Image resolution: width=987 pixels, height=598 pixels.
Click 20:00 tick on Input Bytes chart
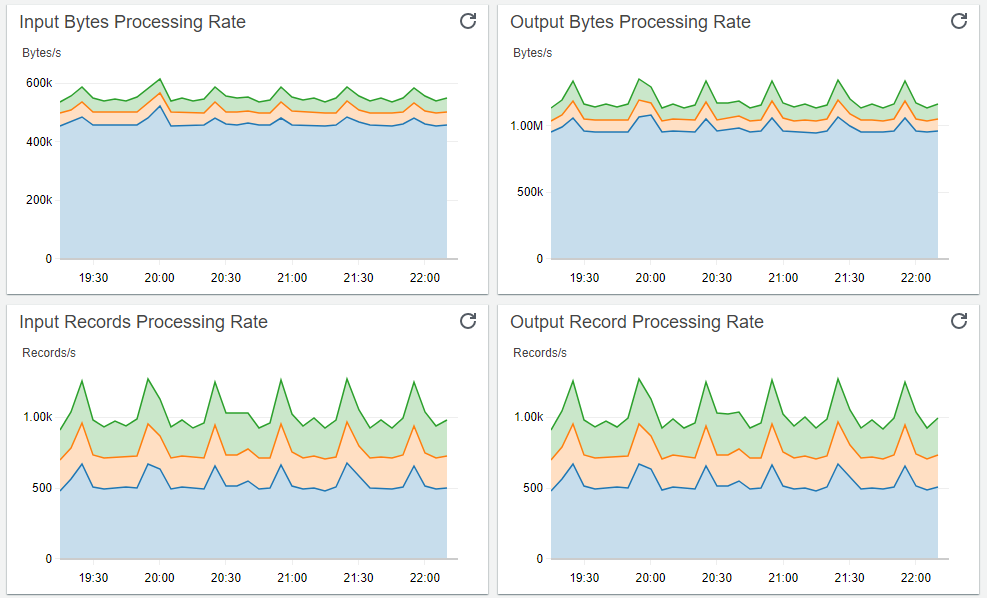pos(160,278)
